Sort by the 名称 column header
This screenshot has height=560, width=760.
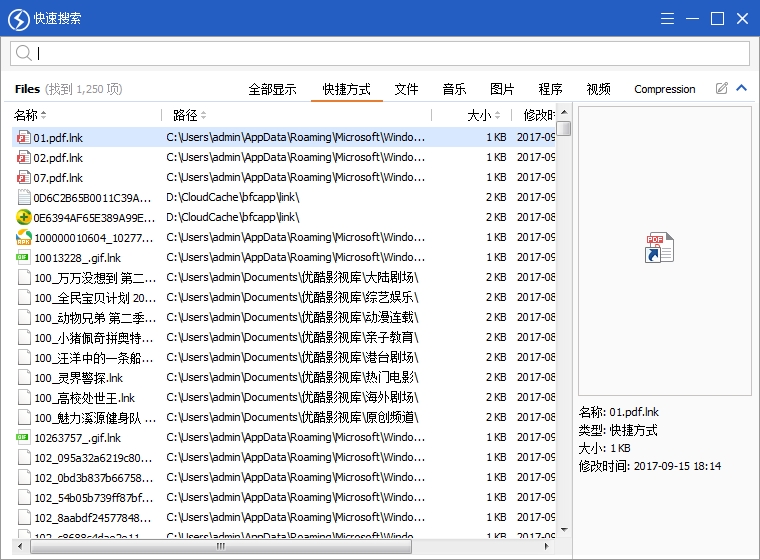coord(30,115)
